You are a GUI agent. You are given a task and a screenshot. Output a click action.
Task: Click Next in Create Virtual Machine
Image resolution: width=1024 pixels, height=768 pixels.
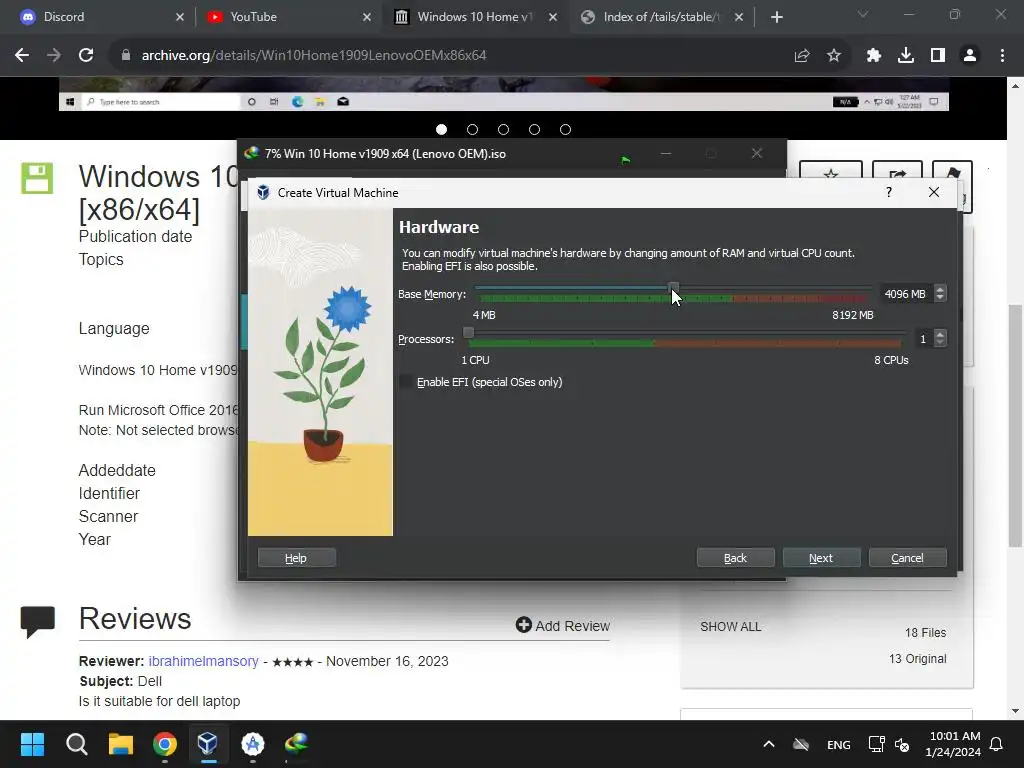click(821, 558)
